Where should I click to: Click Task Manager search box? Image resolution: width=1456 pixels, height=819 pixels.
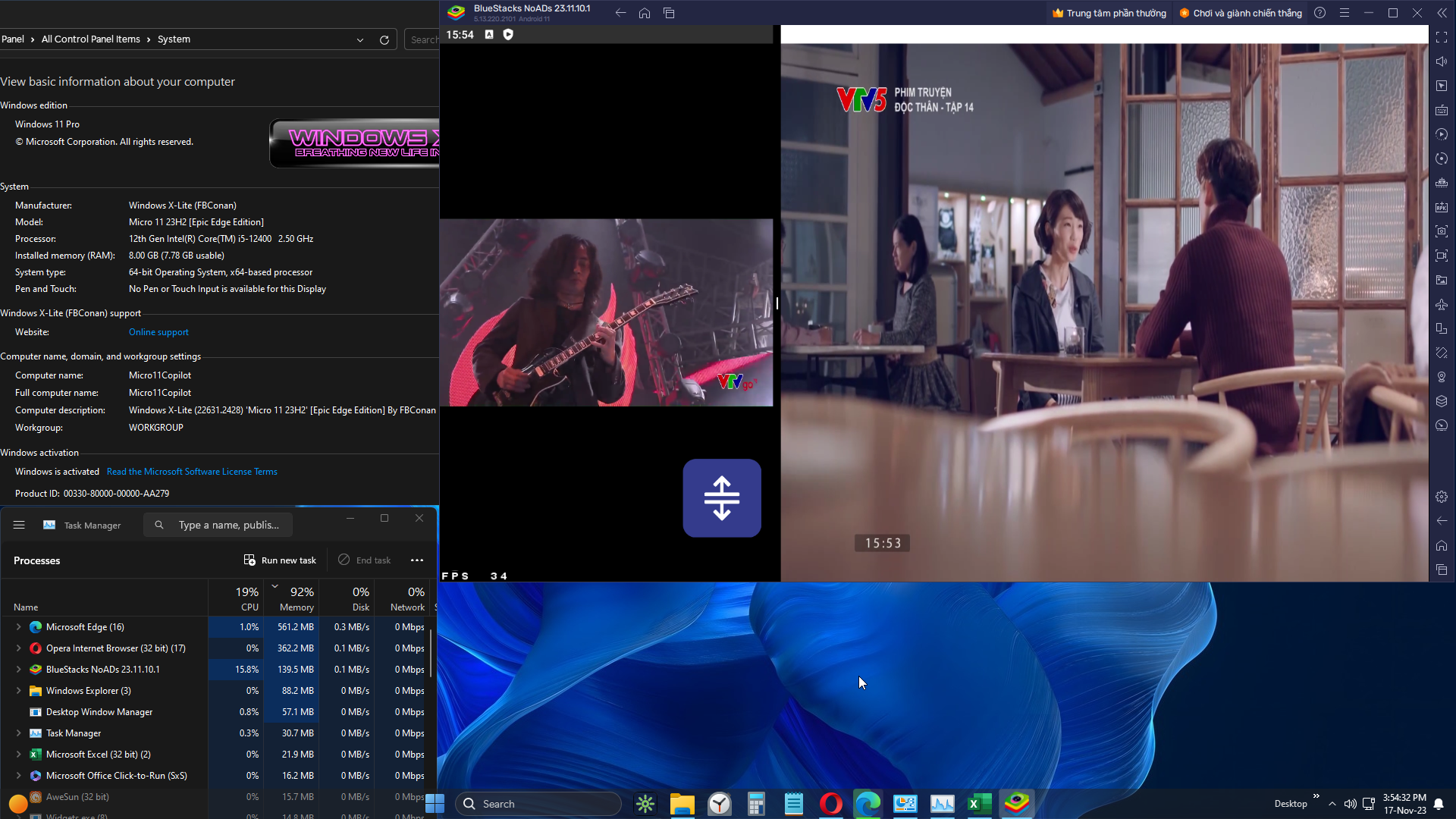tap(218, 525)
